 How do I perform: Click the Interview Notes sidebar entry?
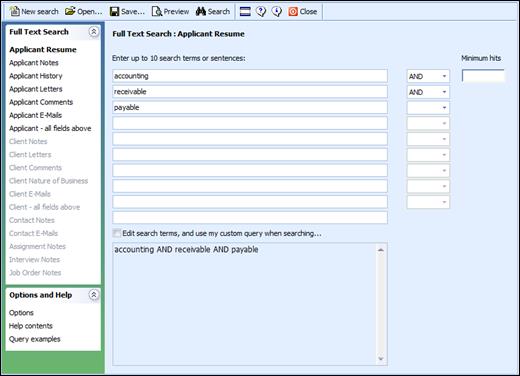click(34, 259)
